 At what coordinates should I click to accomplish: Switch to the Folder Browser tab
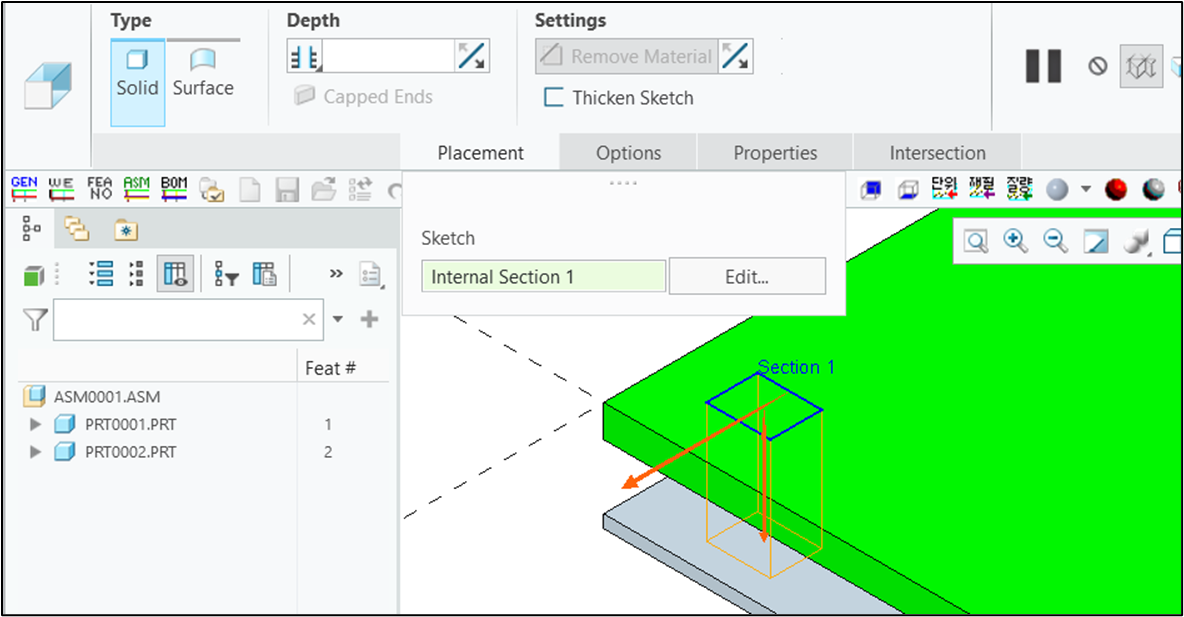tap(76, 229)
